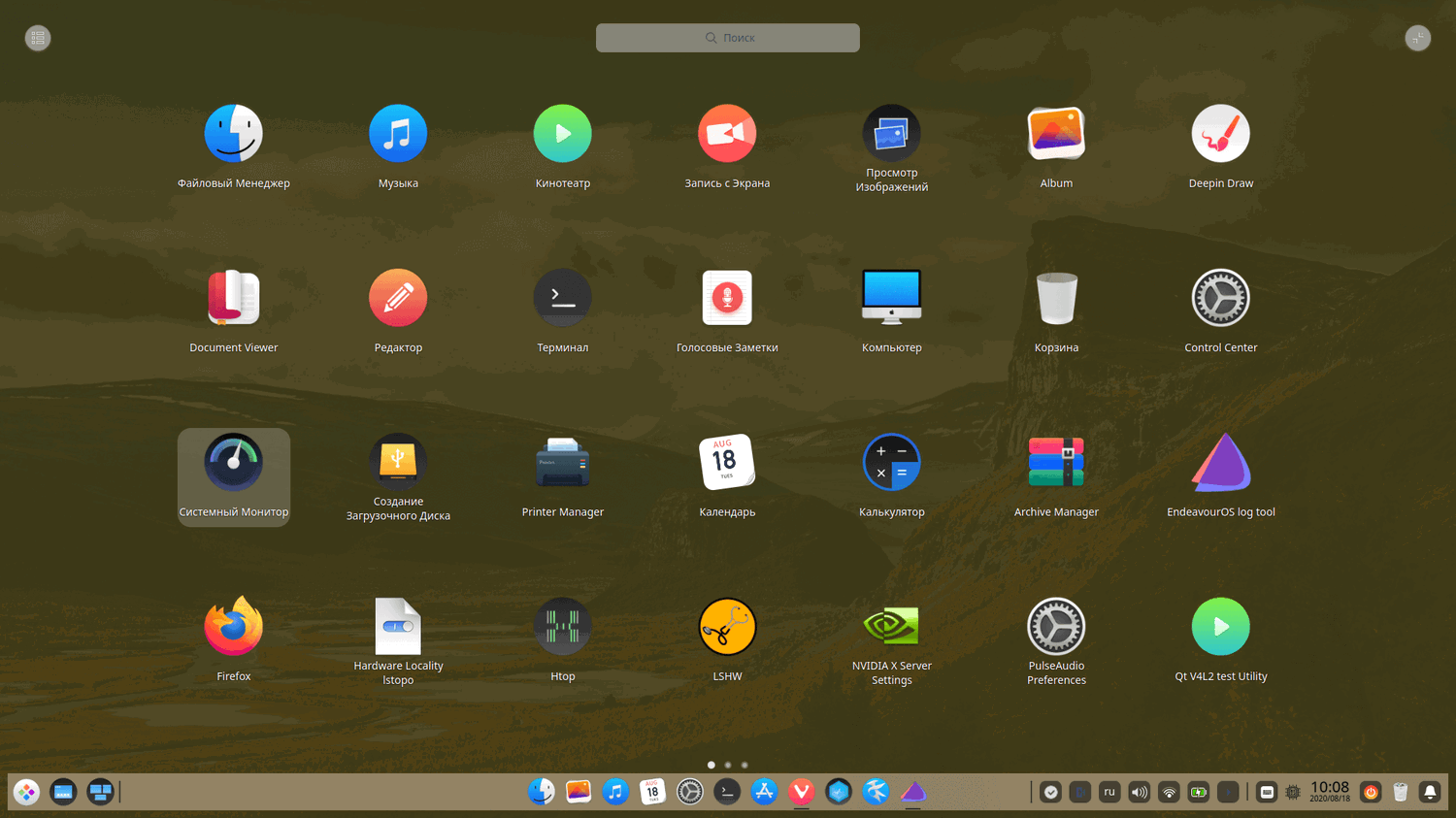The image size is (1456, 818).
Task: Open PulseAudio Preferences
Action: tap(1056, 627)
